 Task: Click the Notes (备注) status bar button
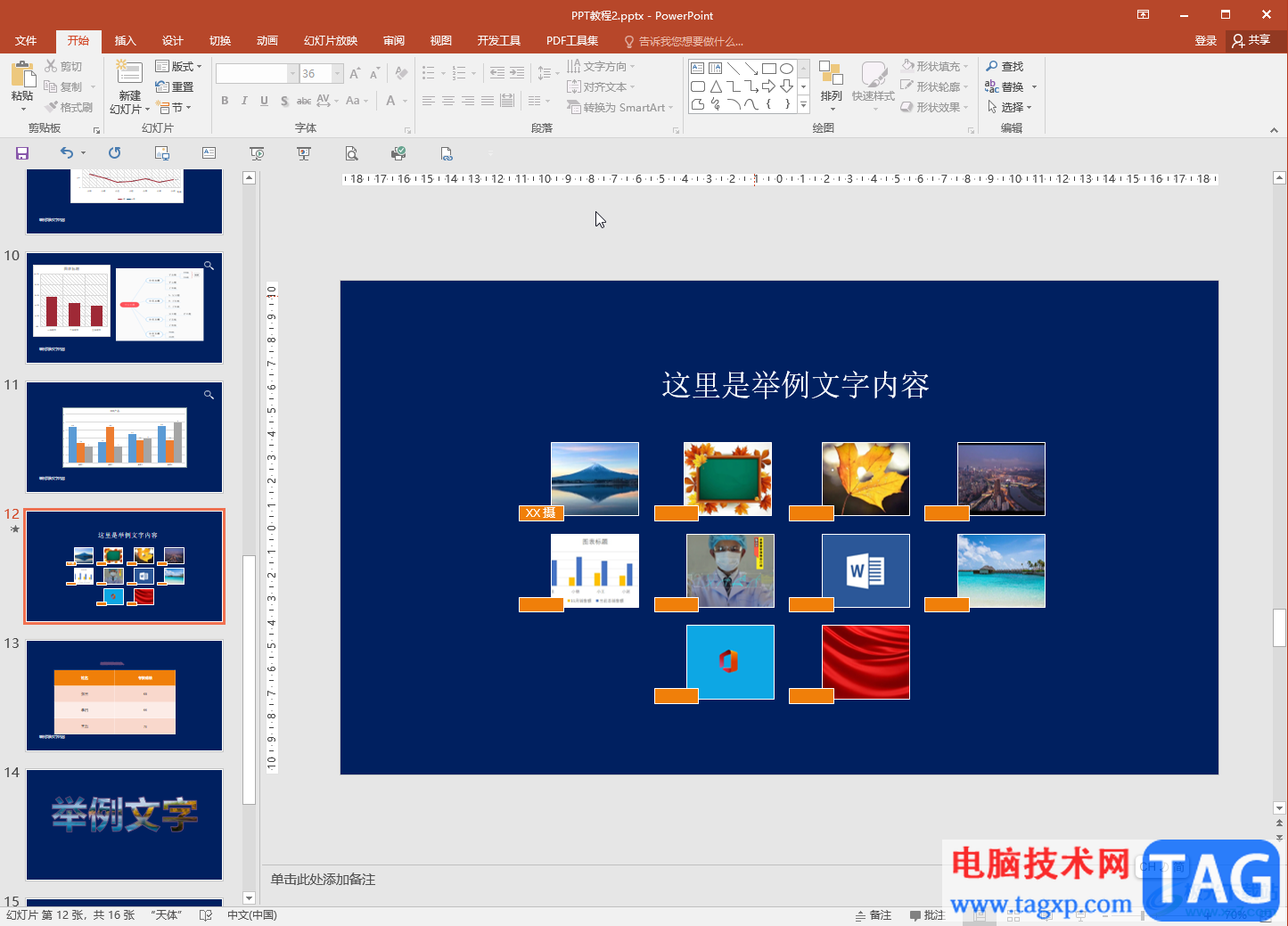(874, 915)
